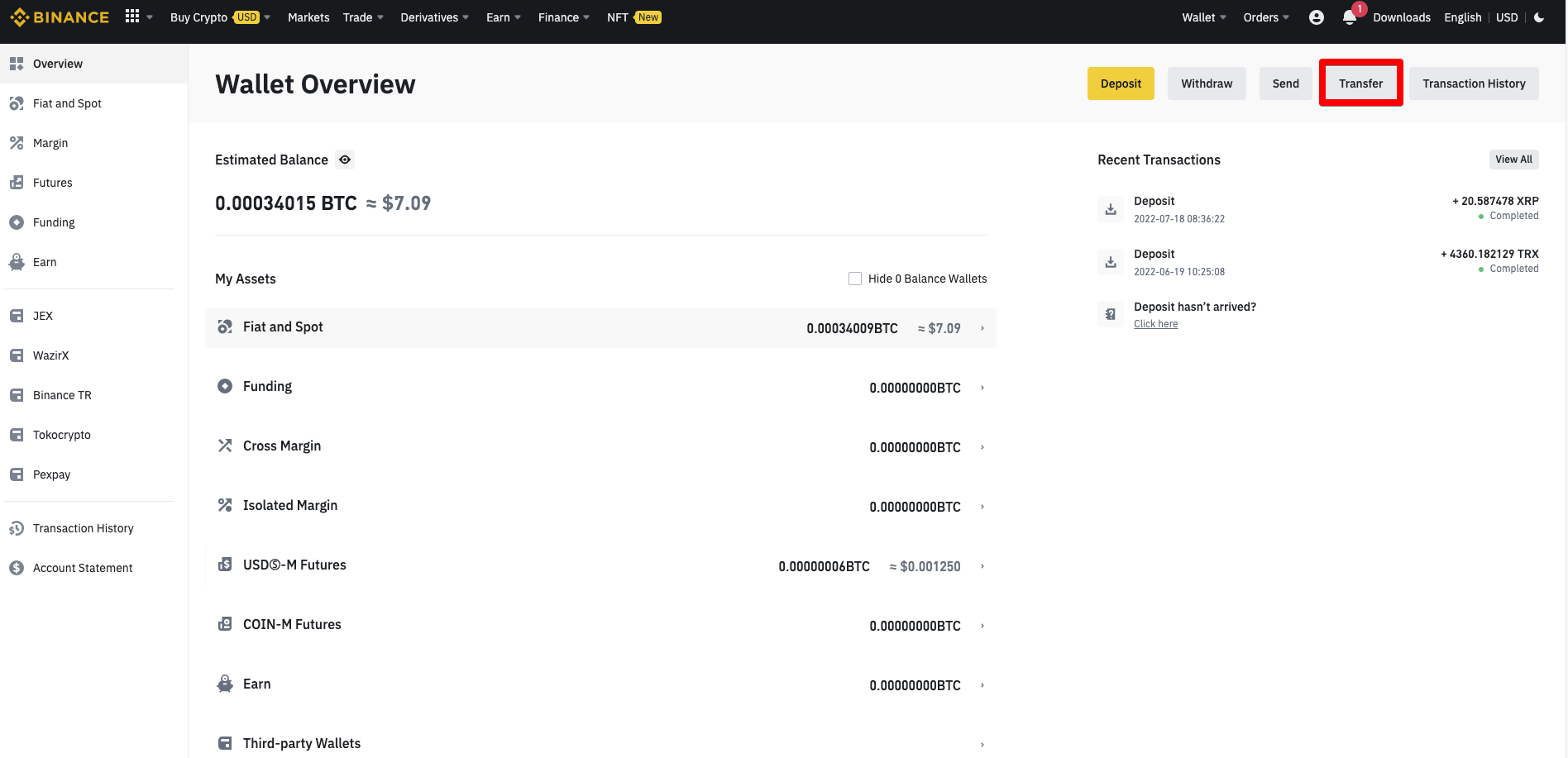Click the Deposit hasn't arrived icon
The height and width of the screenshot is (758, 1568).
click(1111, 314)
